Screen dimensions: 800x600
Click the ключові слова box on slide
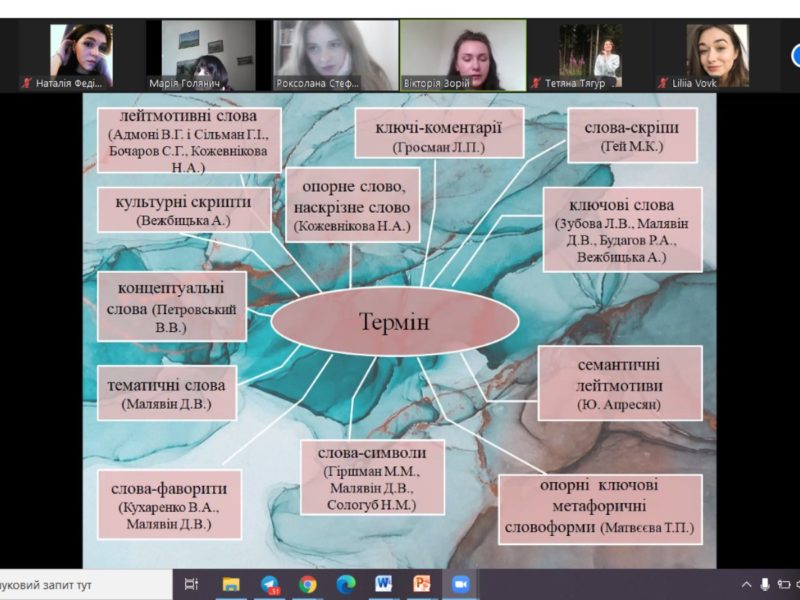point(621,229)
